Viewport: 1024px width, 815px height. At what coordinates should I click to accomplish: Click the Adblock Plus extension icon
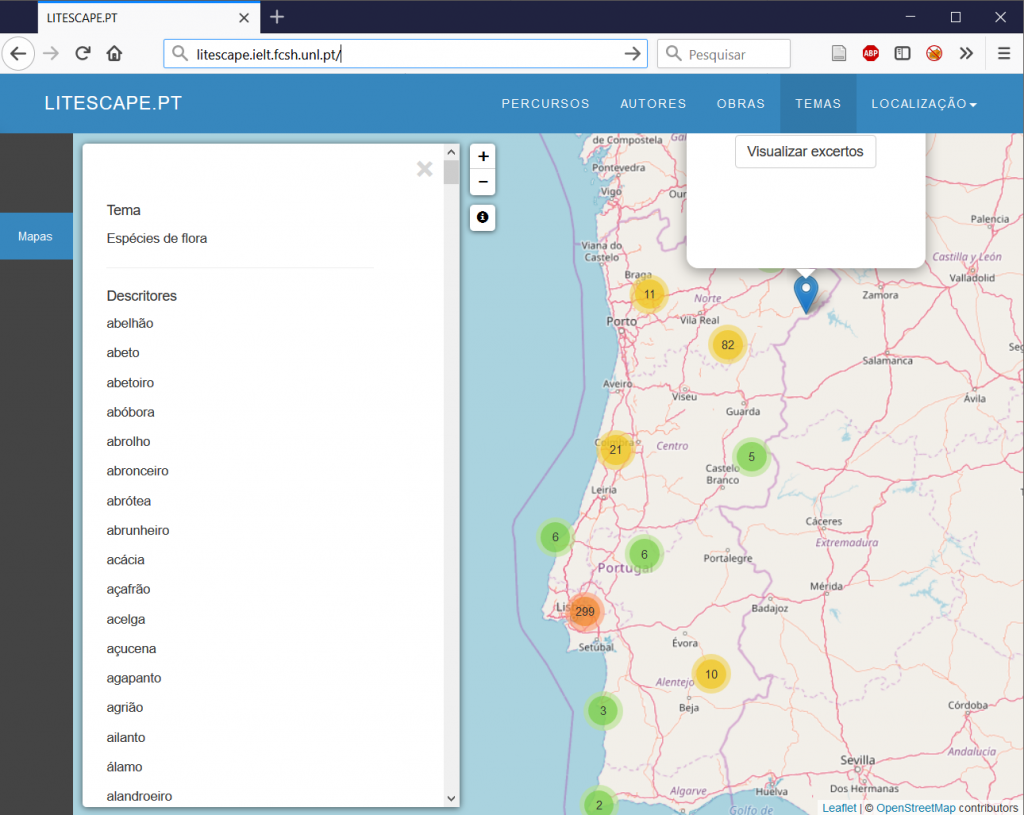[871, 54]
